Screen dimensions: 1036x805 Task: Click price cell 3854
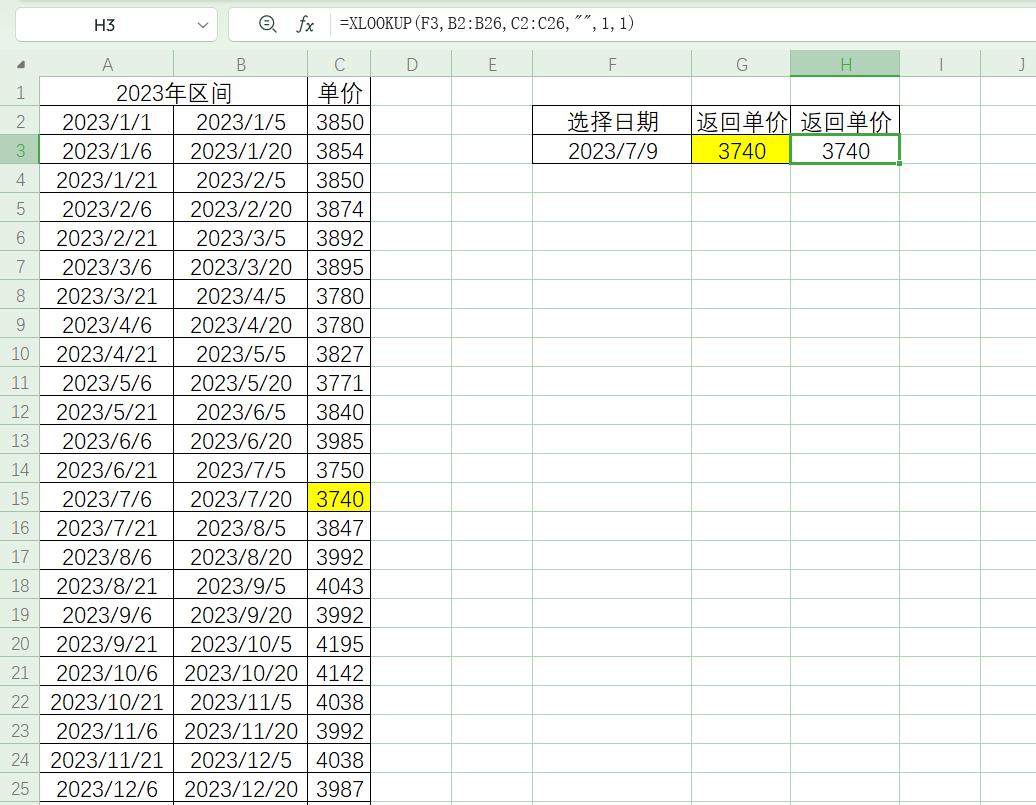[340, 150]
